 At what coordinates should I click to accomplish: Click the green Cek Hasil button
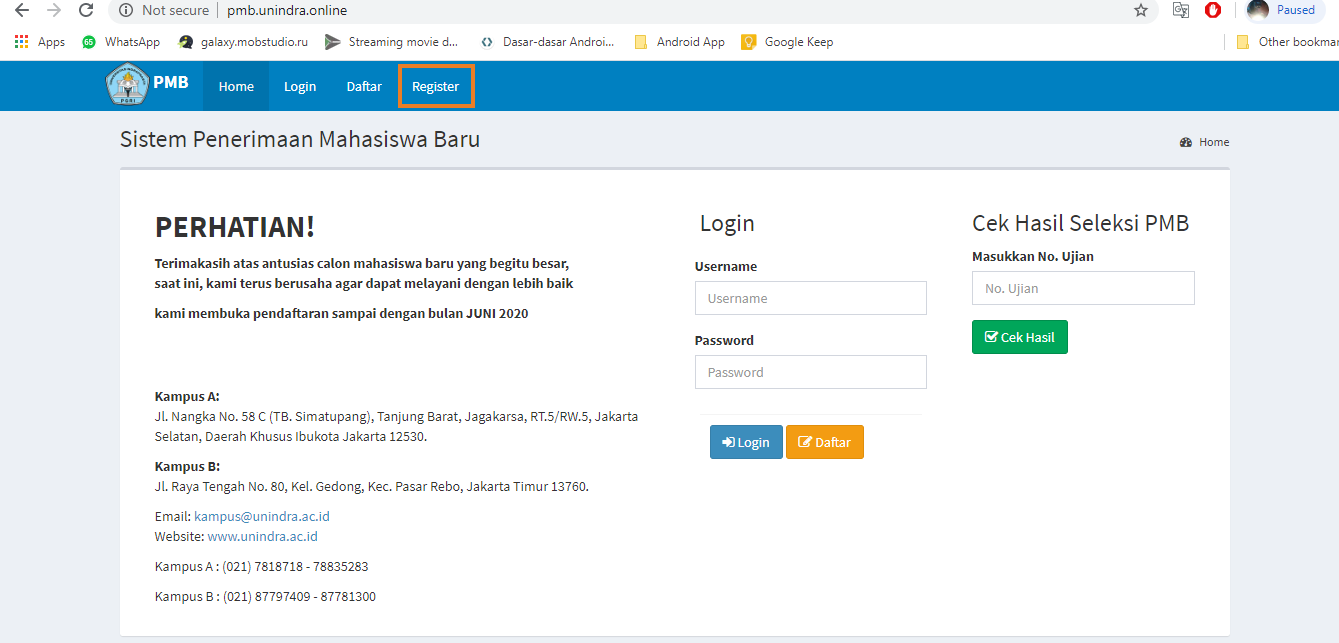point(1019,336)
